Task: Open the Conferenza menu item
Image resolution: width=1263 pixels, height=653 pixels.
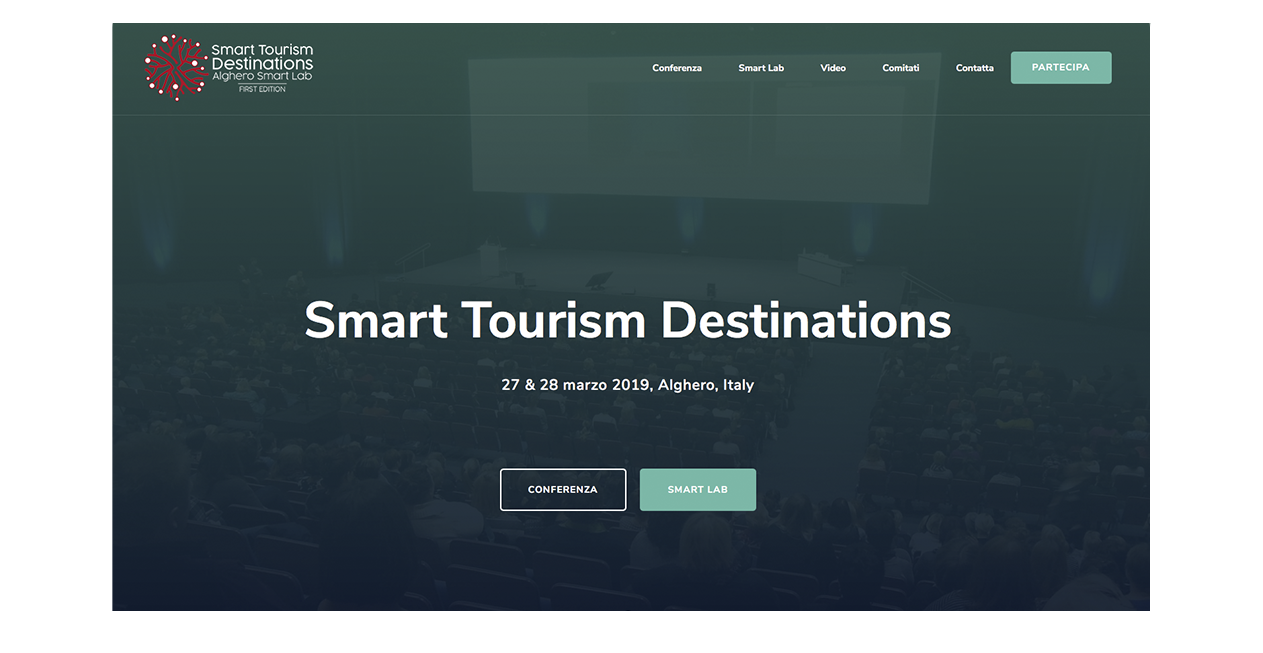Action: [677, 68]
